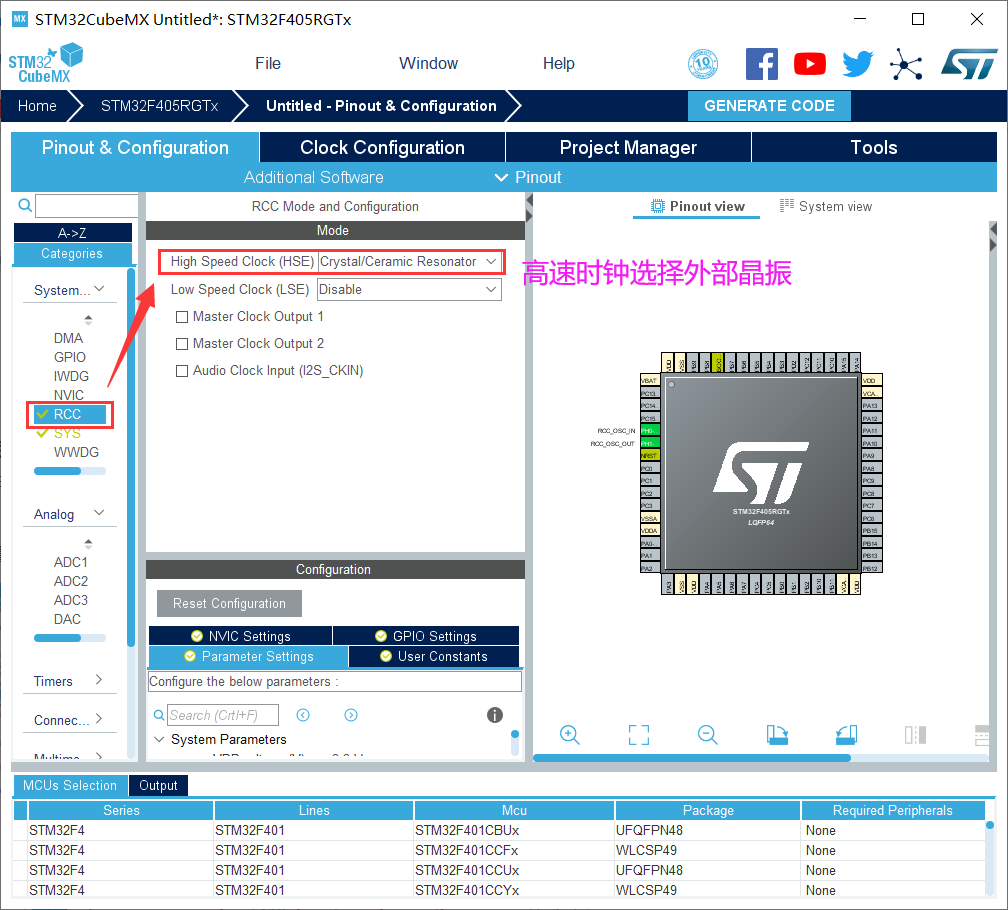Open the Output tab

pos(158,785)
